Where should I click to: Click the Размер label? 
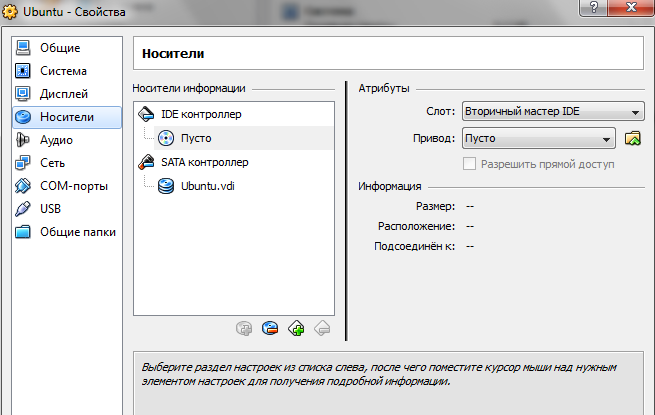435,206
